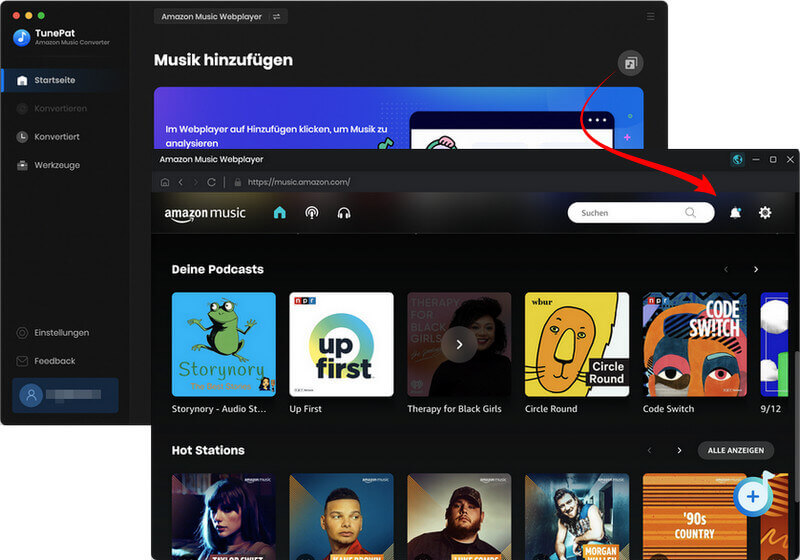This screenshot has width=800, height=560.
Task: Click the arrow on Therapy for Black Girls cover
Action: pos(459,344)
